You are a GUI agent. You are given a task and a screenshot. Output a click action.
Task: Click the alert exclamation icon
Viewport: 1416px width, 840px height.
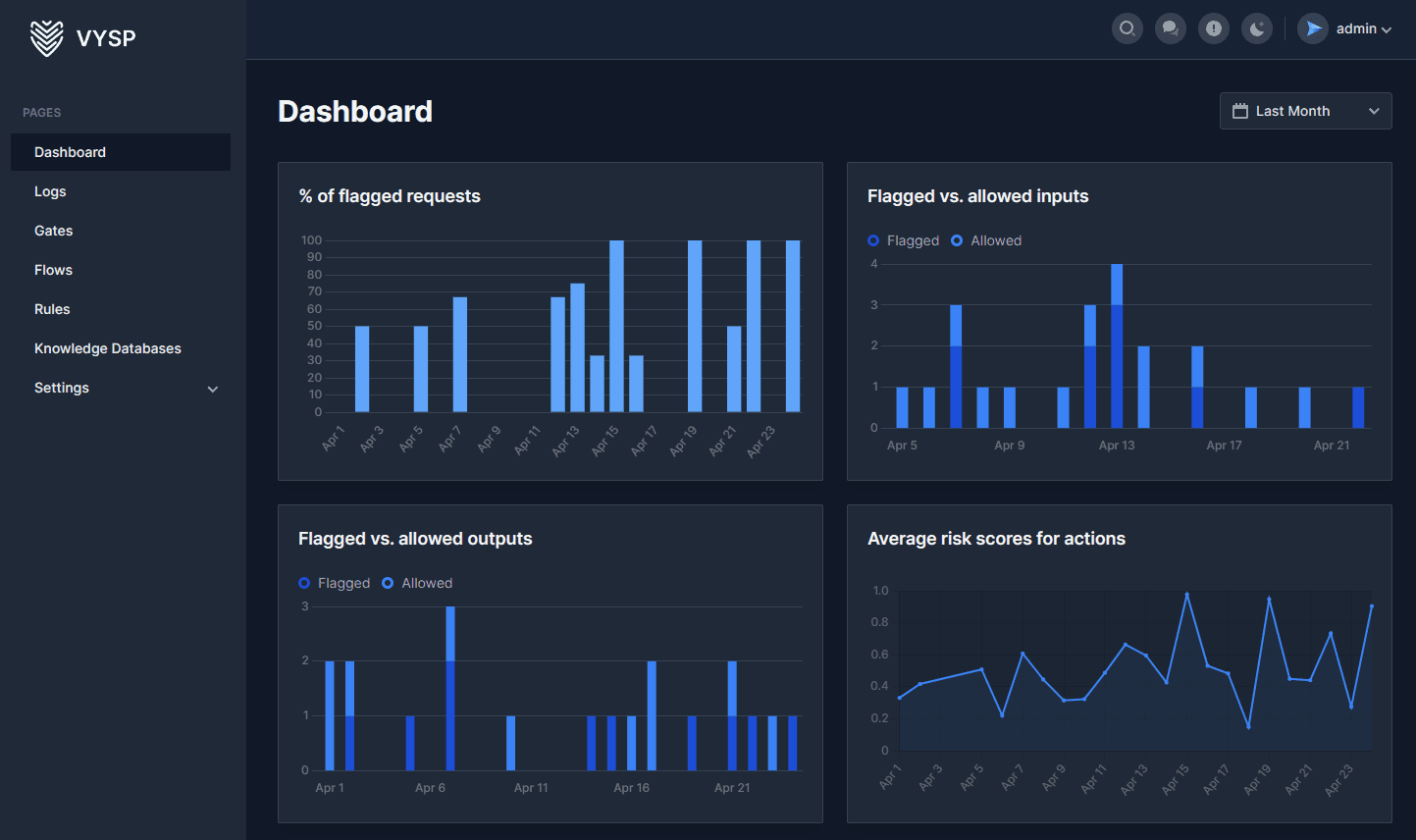1214,28
